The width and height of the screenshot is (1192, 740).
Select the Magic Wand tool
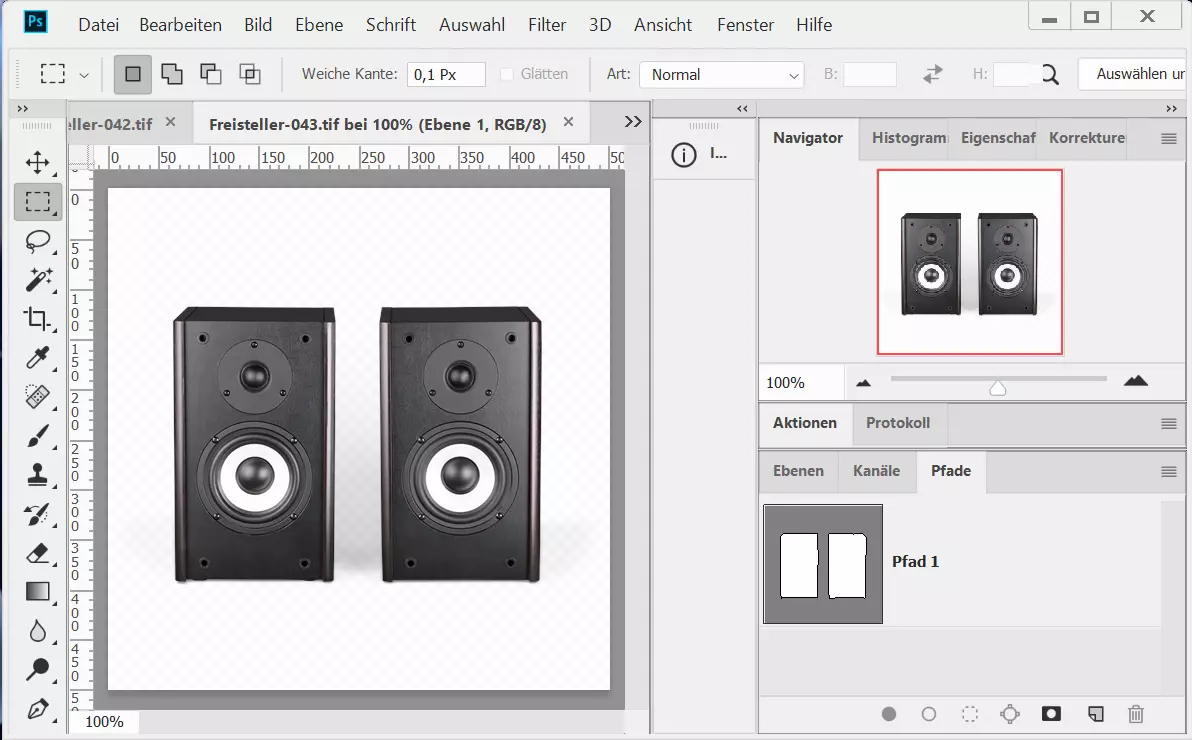[x=38, y=280]
